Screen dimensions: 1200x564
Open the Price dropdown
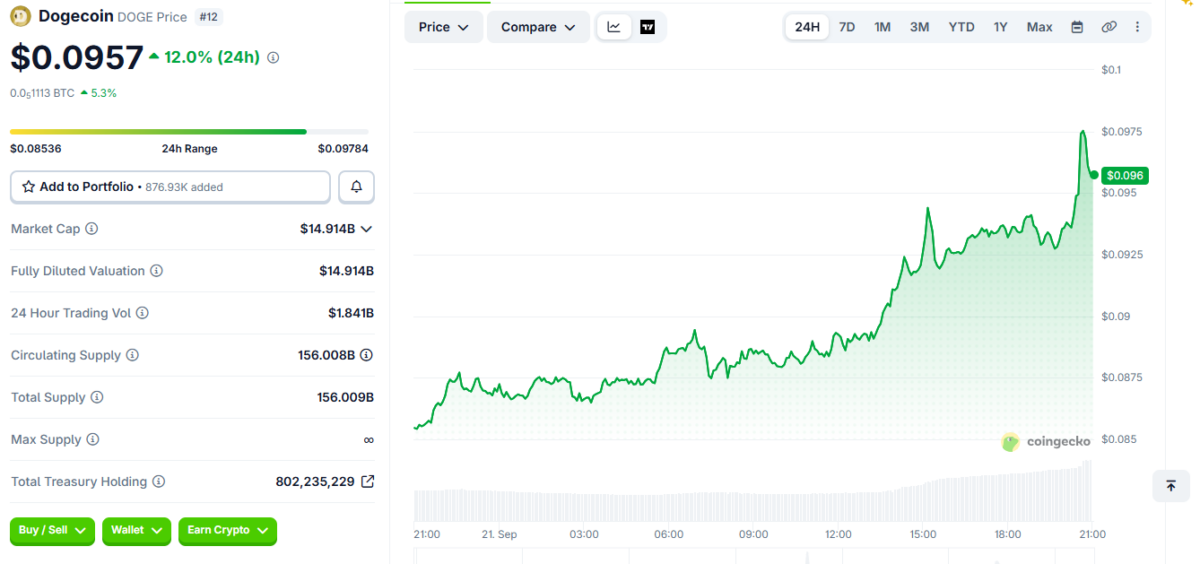[x=443, y=27]
